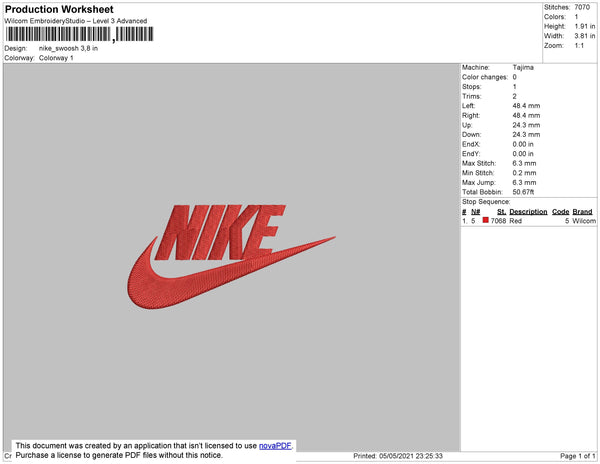Image resolution: width=600 pixels, height=464 pixels.
Task: Click the design name nike_swoosh 3,8 in
Action: [x=68, y=49]
